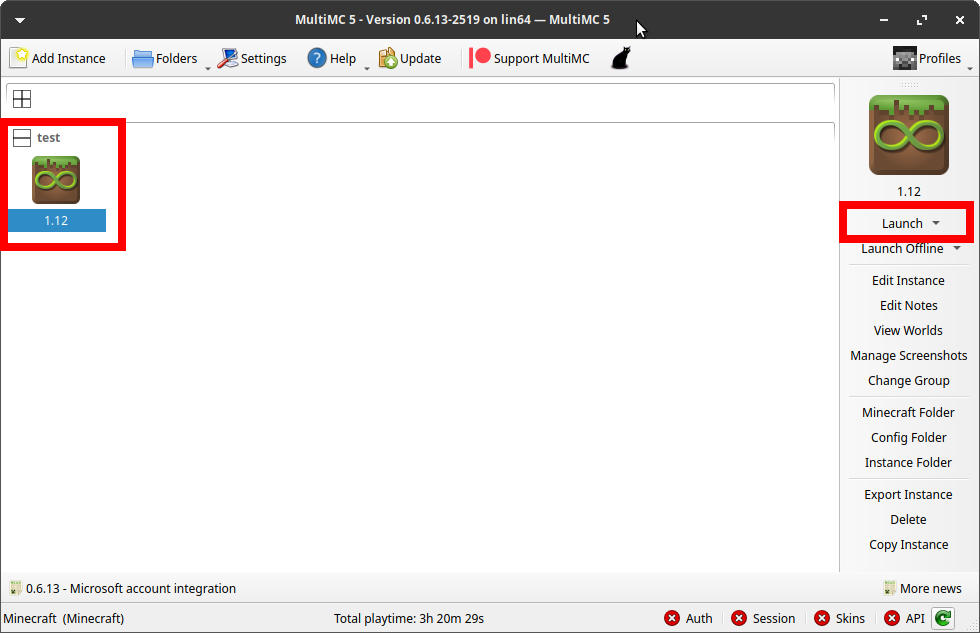Image resolution: width=980 pixels, height=633 pixels.
Task: Click More news
Action: (922, 588)
